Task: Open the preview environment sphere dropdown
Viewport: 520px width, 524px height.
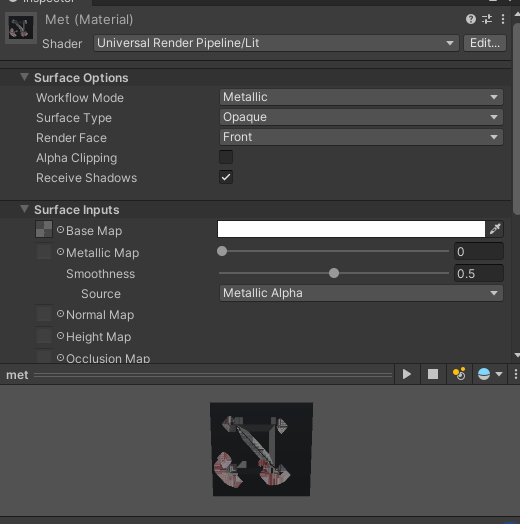Action: pyautogui.click(x=490, y=374)
